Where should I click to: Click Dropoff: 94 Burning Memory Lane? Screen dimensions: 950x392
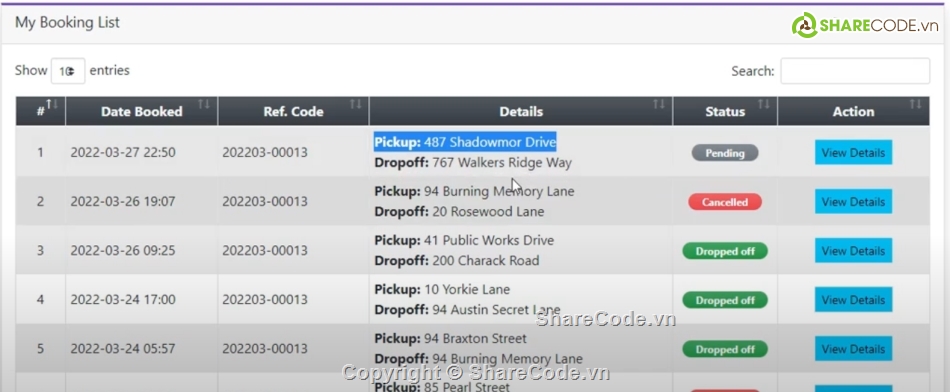click(x=479, y=359)
